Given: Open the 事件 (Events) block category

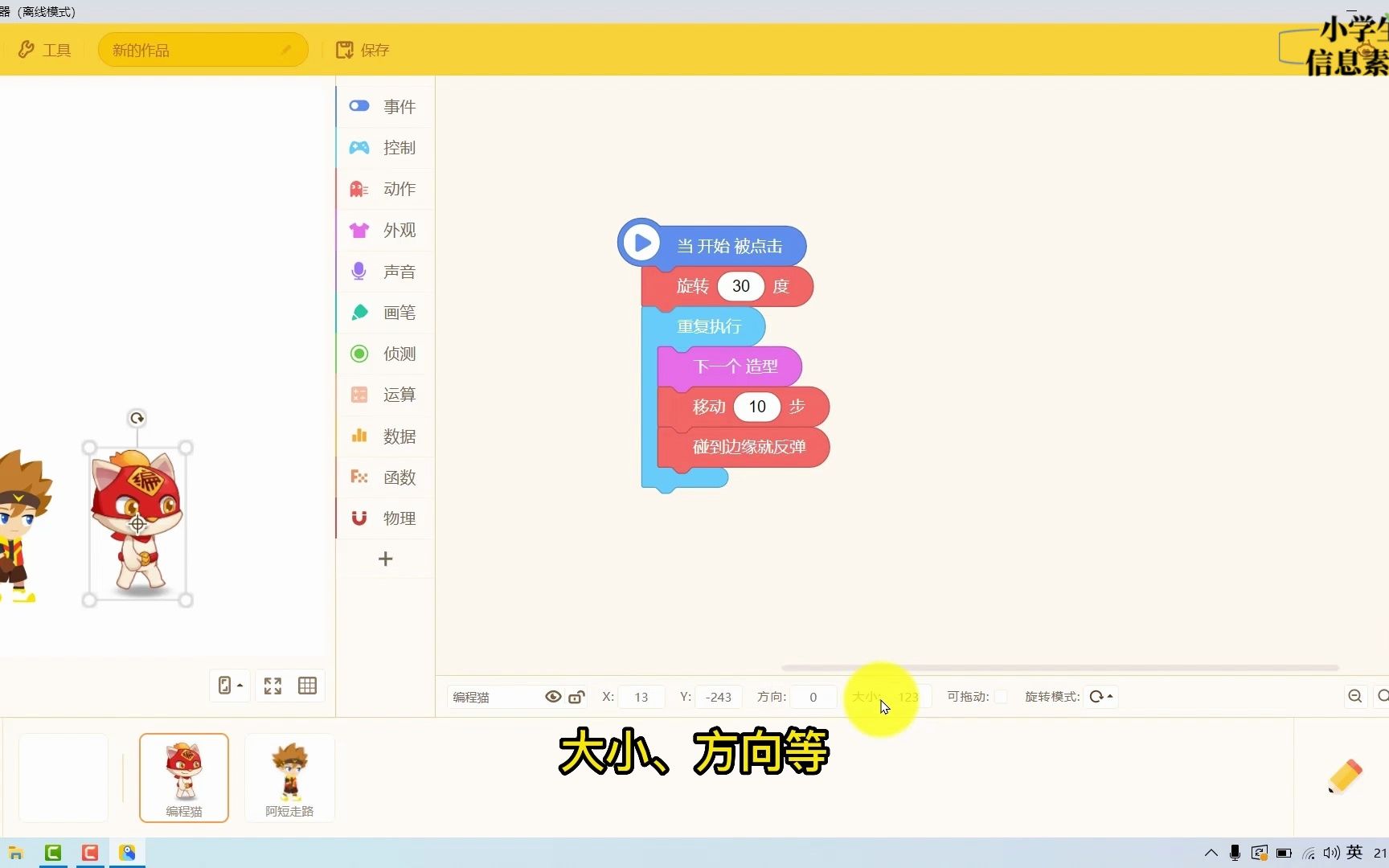Looking at the screenshot, I should click(383, 105).
